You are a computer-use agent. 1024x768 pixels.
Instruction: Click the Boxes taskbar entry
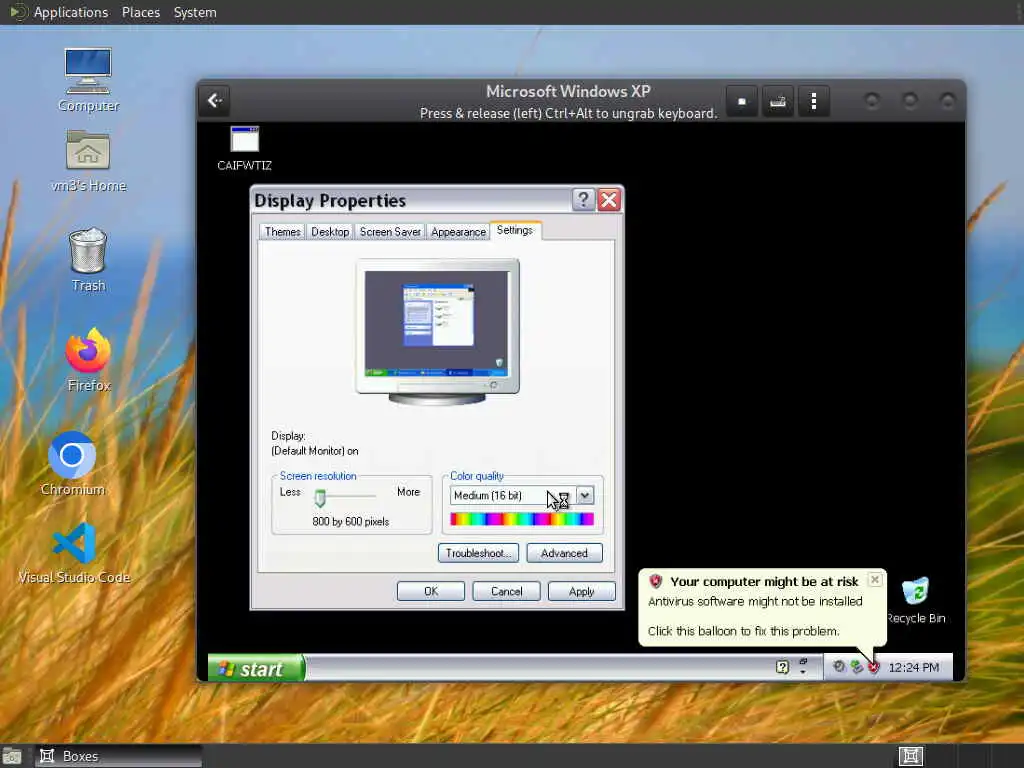click(x=119, y=756)
